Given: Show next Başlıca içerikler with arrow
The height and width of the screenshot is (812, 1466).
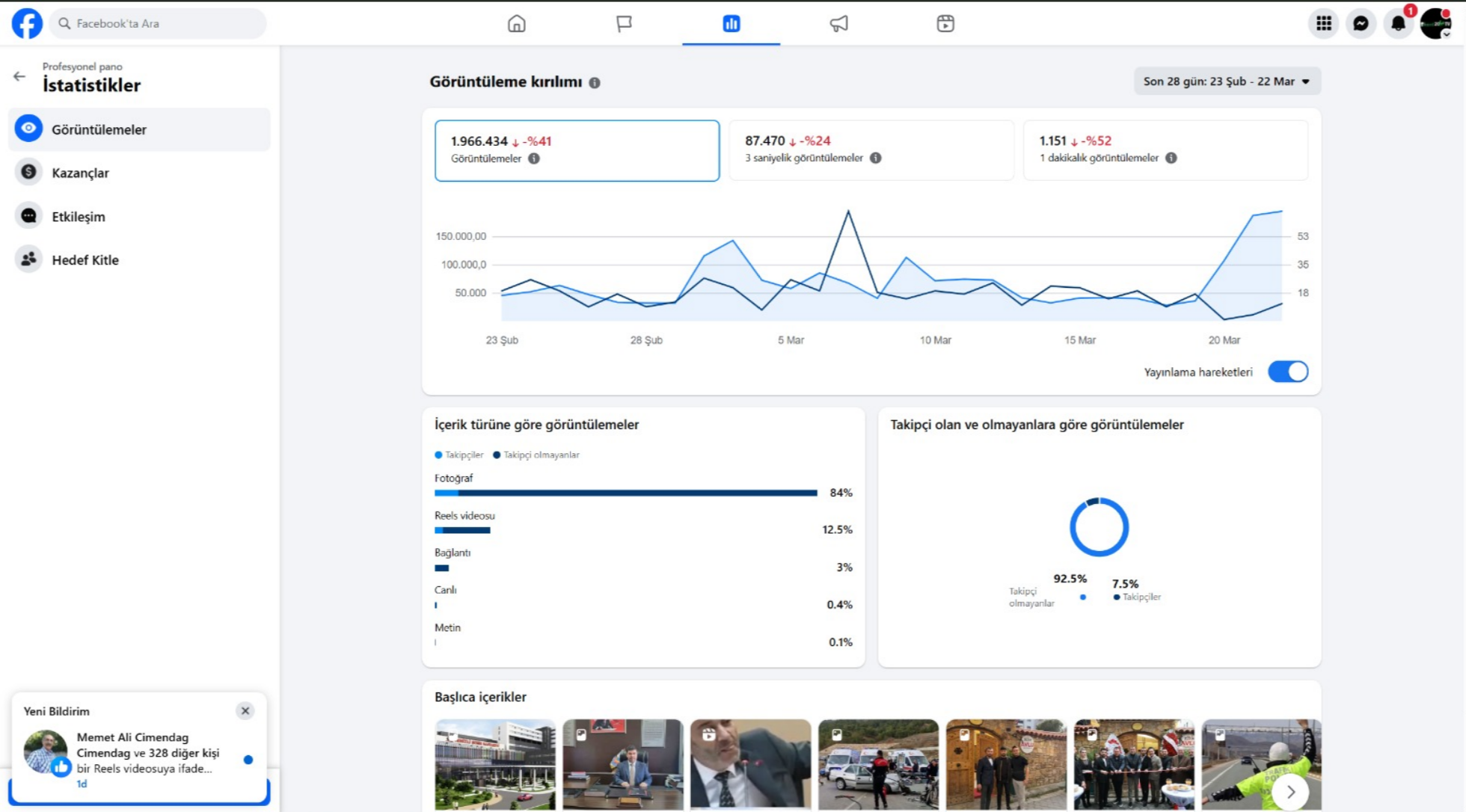Looking at the screenshot, I should coord(1290,791).
